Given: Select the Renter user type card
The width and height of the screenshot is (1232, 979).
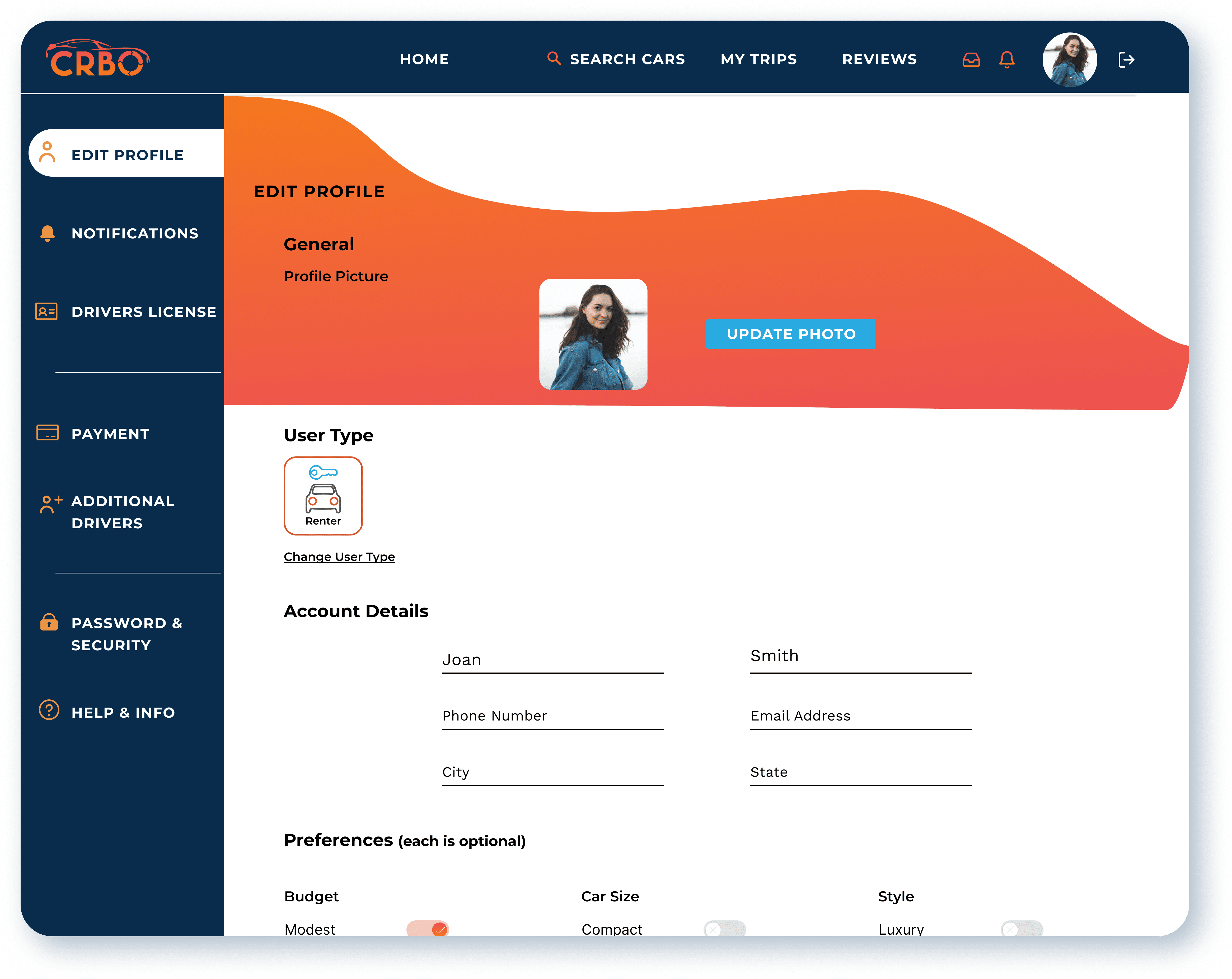Looking at the screenshot, I should point(323,496).
